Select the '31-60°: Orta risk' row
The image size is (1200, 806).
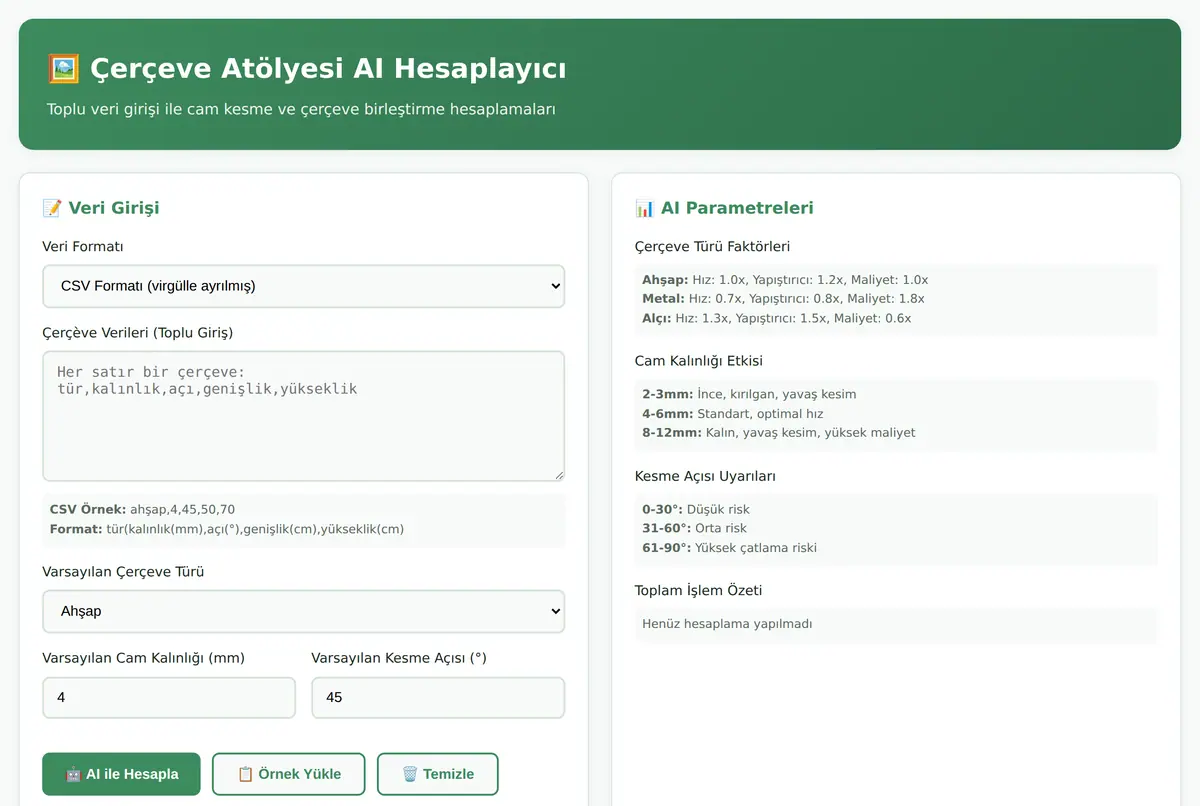[694, 528]
